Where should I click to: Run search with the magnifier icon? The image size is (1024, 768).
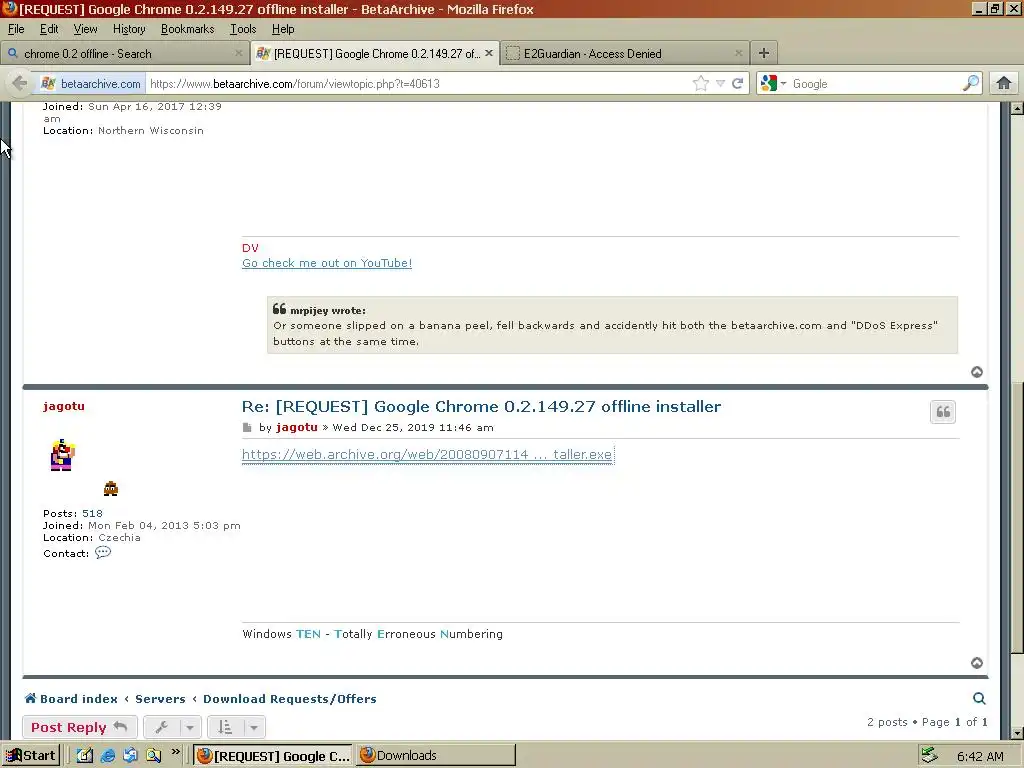coord(971,83)
